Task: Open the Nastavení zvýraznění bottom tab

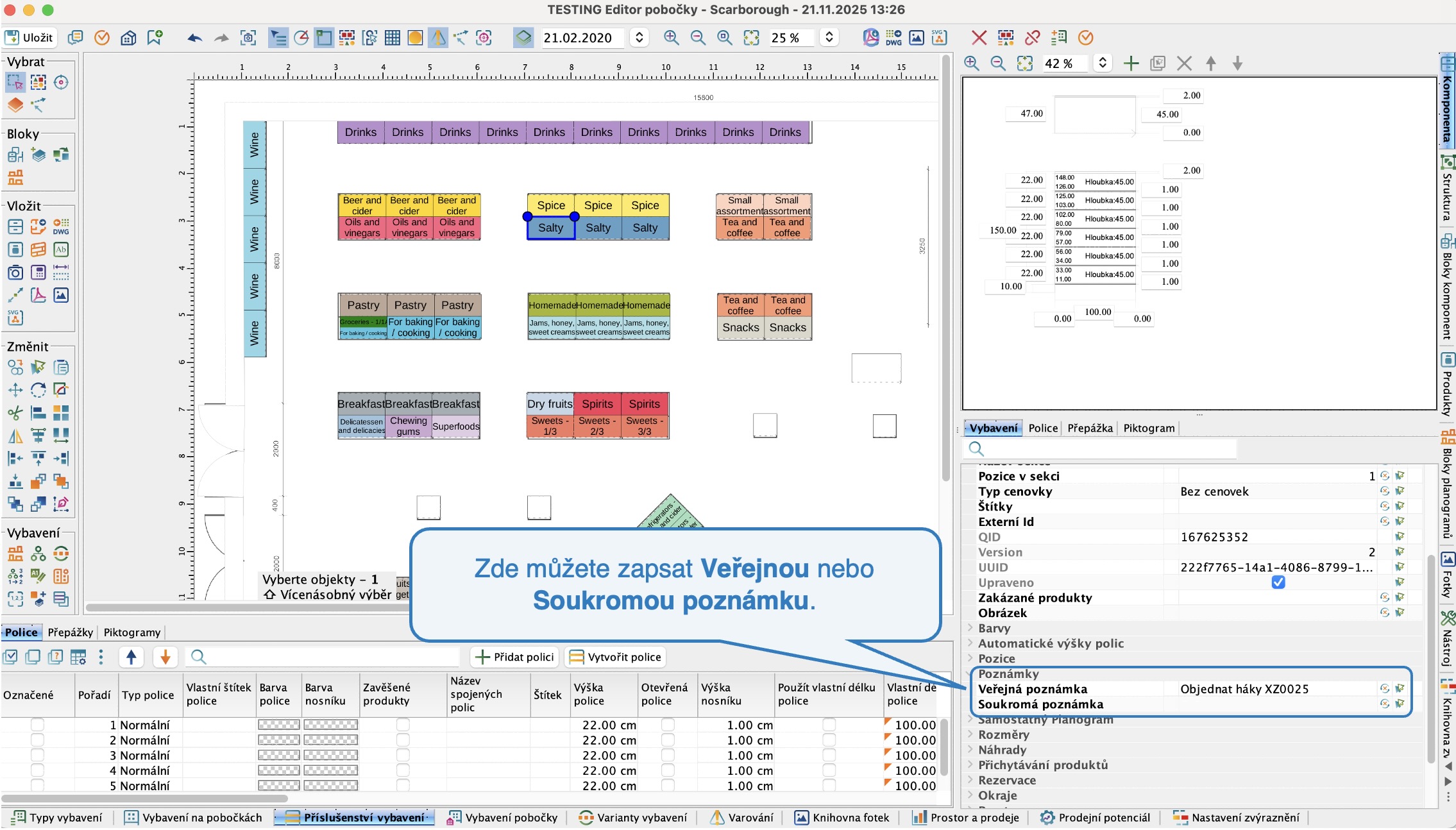Action: pos(1236,818)
